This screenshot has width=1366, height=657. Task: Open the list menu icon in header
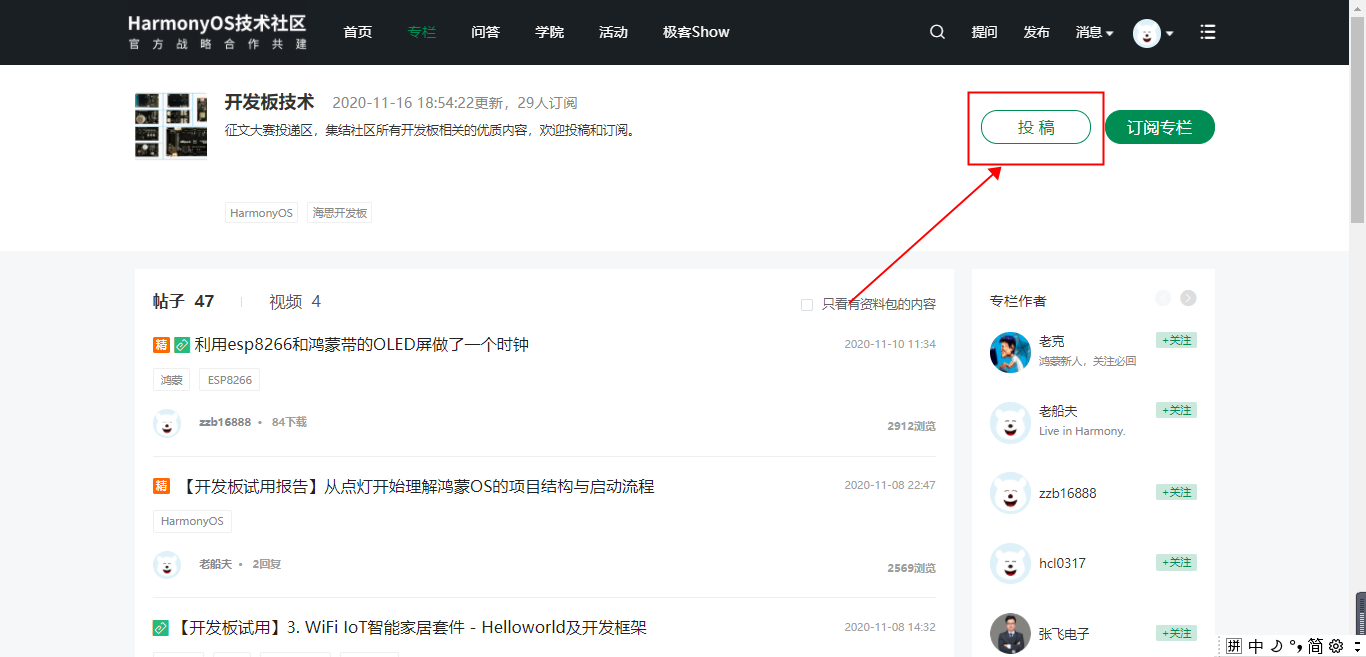1208,32
